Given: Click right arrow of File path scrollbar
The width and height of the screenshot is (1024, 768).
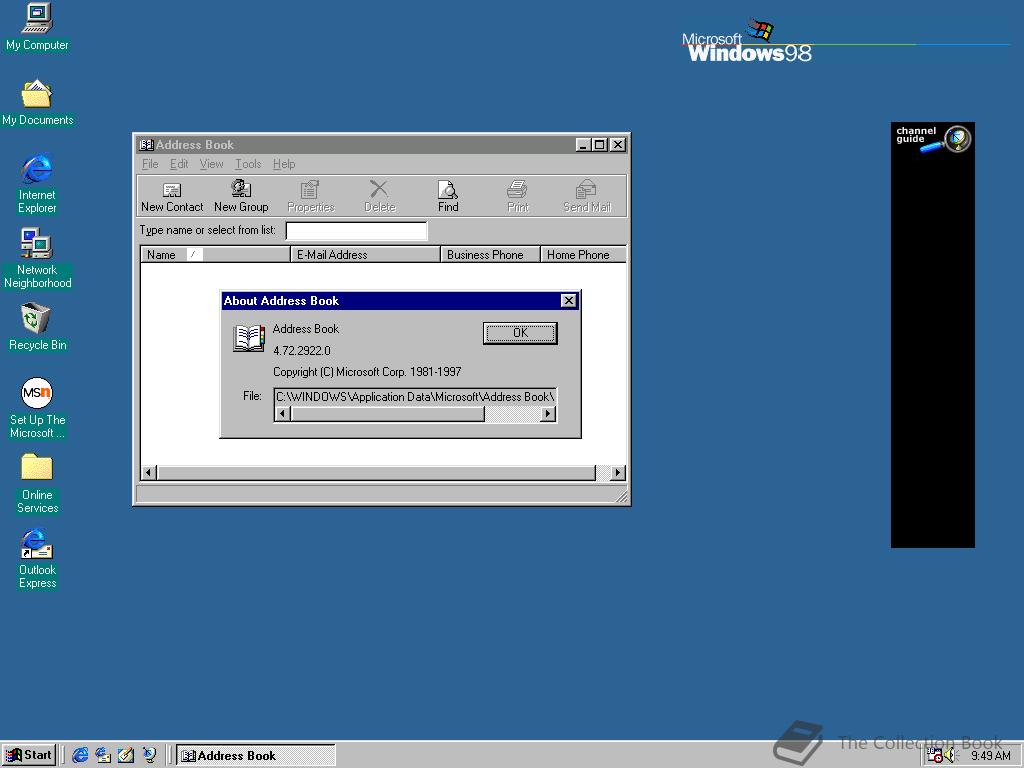Looking at the screenshot, I should point(548,413).
